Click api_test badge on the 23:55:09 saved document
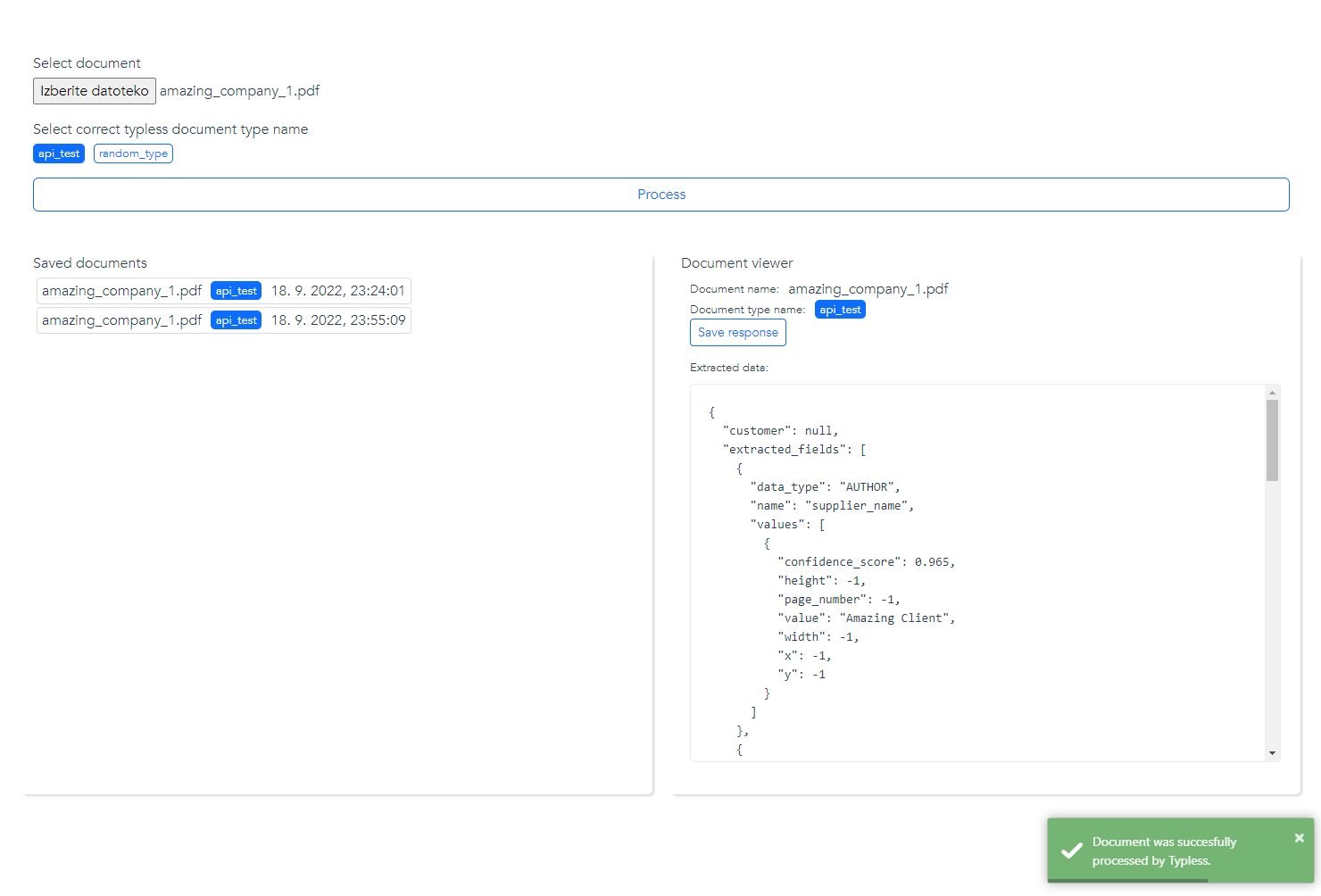Image resolution: width=1321 pixels, height=896 pixels. [x=236, y=319]
